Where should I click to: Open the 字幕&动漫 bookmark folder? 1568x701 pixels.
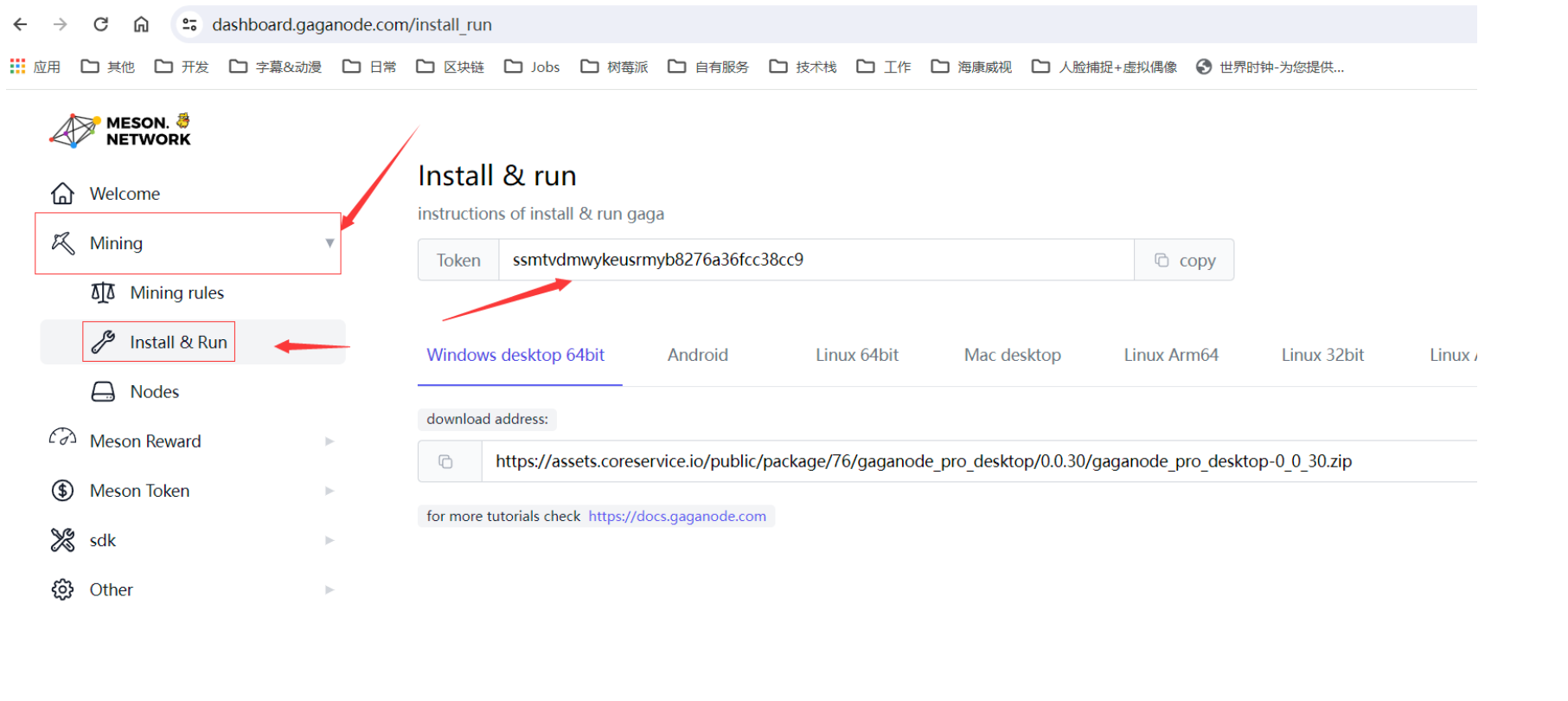click(275, 67)
